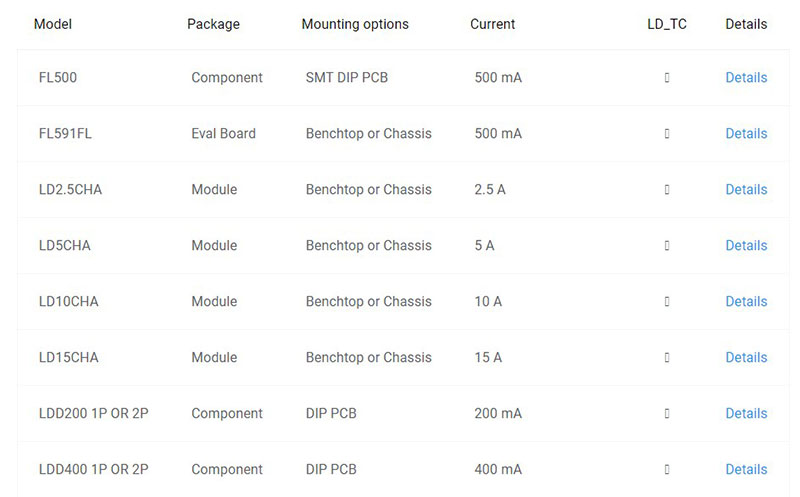Image resolution: width=800 pixels, height=497 pixels.
Task: Open Details link for FL500
Action: click(x=746, y=78)
